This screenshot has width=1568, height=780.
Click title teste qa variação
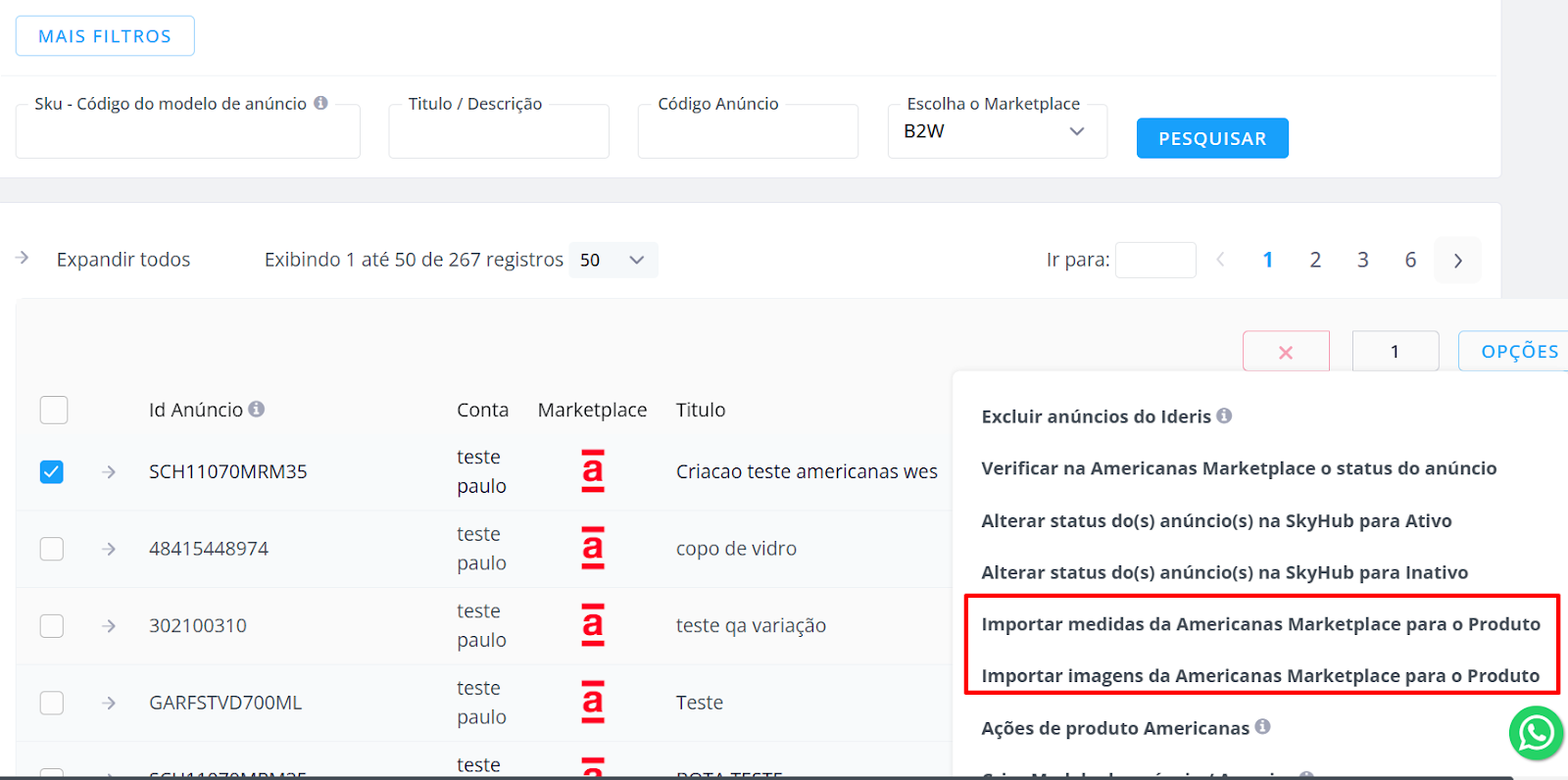coord(751,625)
